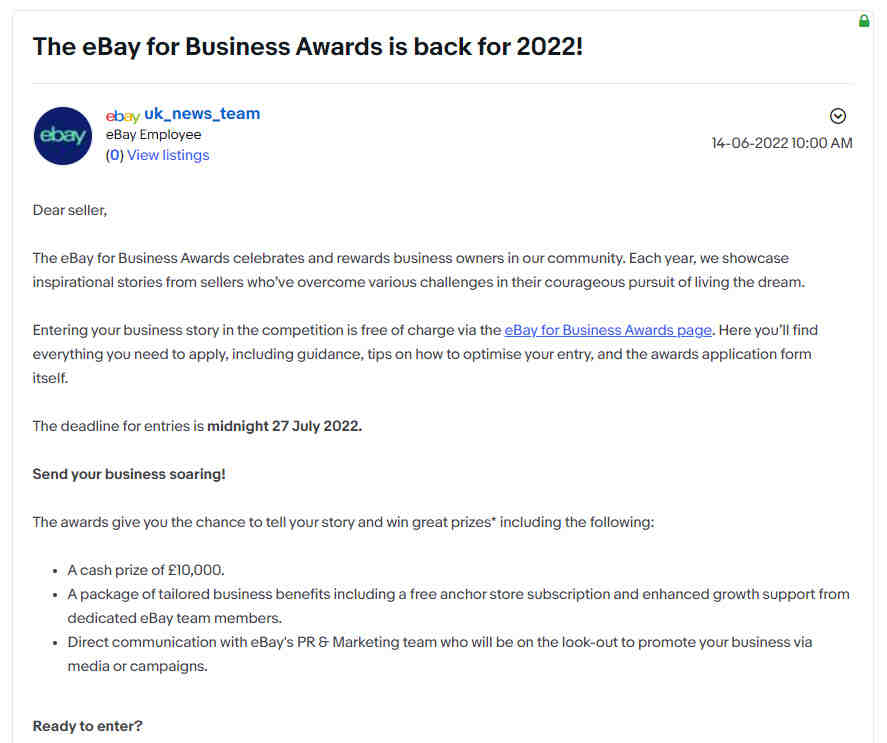
Task: Click the Ready to enter heading
Action: click(x=88, y=725)
